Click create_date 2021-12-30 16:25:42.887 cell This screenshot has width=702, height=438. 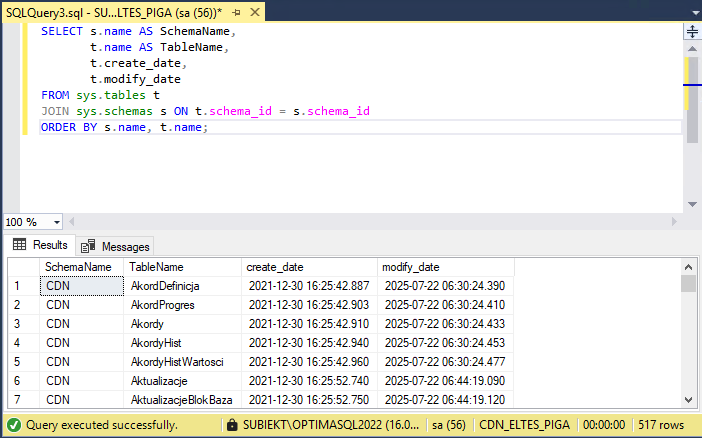tap(309, 286)
